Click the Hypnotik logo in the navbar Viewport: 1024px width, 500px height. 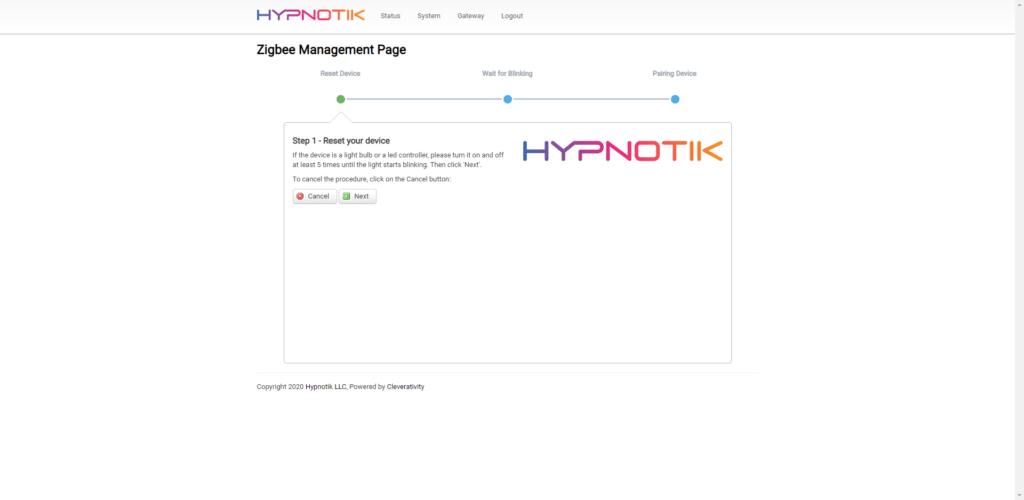click(311, 15)
